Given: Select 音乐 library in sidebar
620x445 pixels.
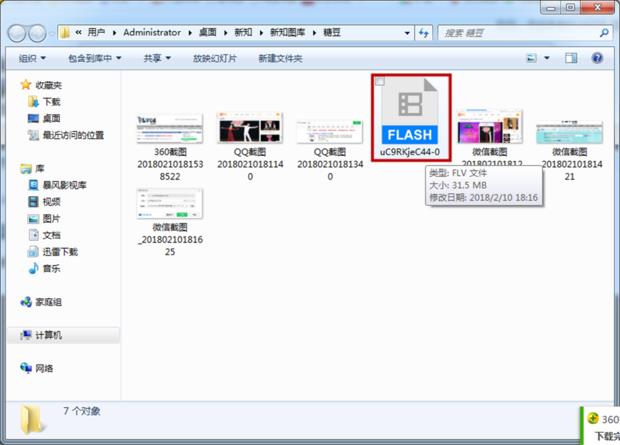Looking at the screenshot, I should point(50,268).
